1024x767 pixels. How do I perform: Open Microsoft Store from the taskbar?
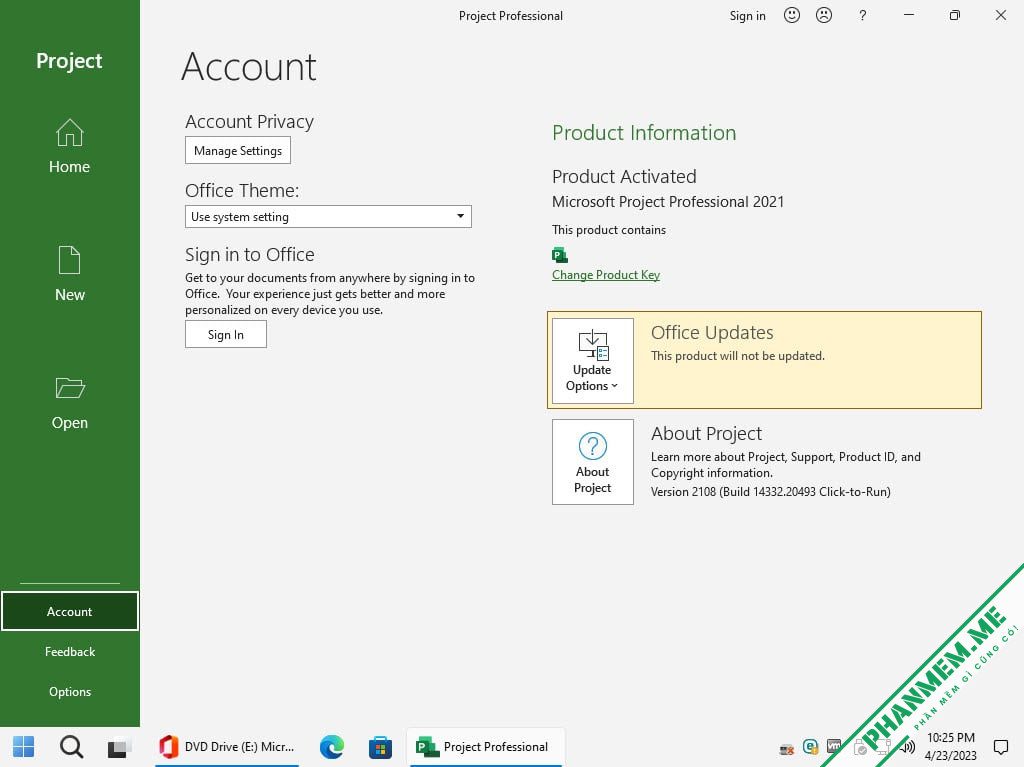(380, 747)
